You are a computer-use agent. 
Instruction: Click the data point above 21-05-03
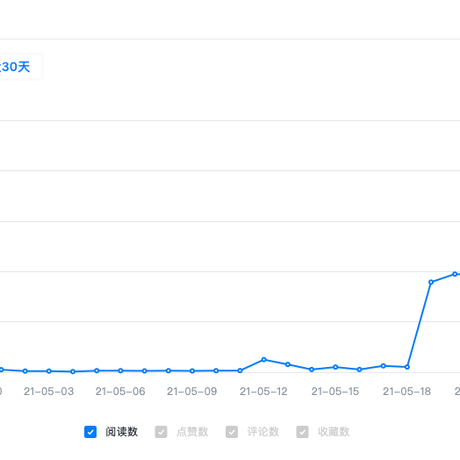(49, 371)
